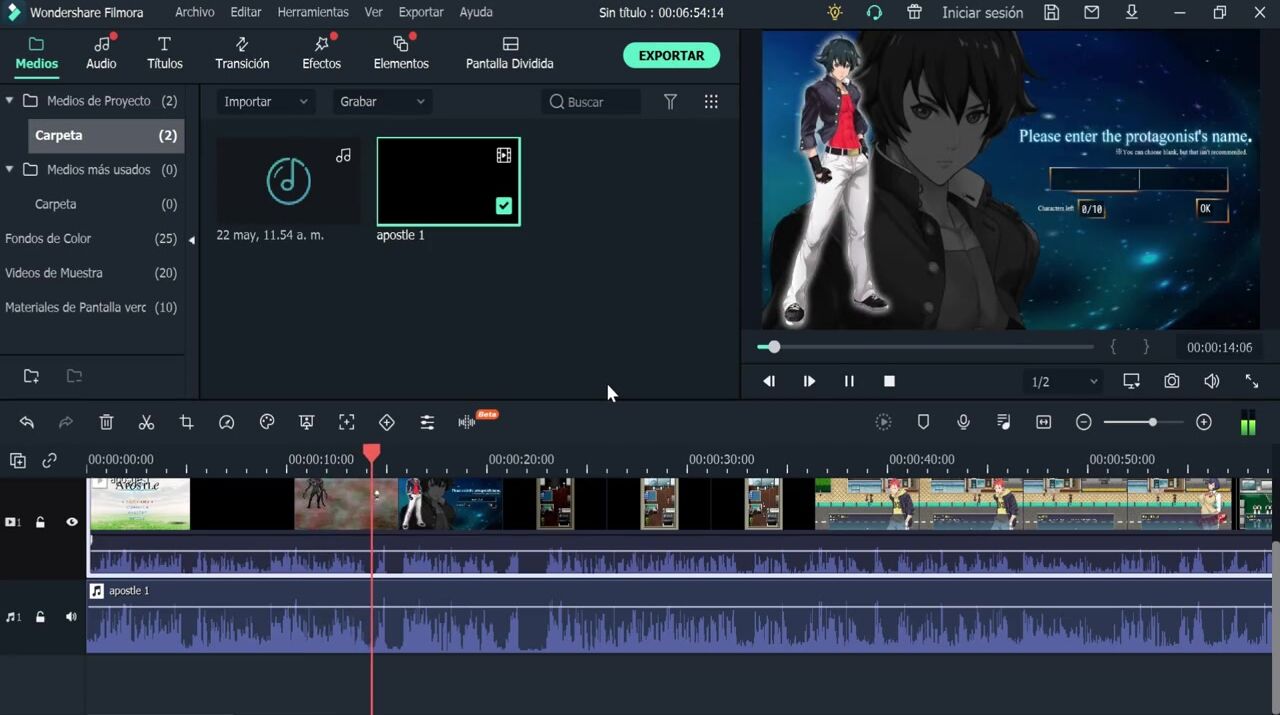Click preview playback progress slider
Screen dimensions: 1280x715
(925, 347)
